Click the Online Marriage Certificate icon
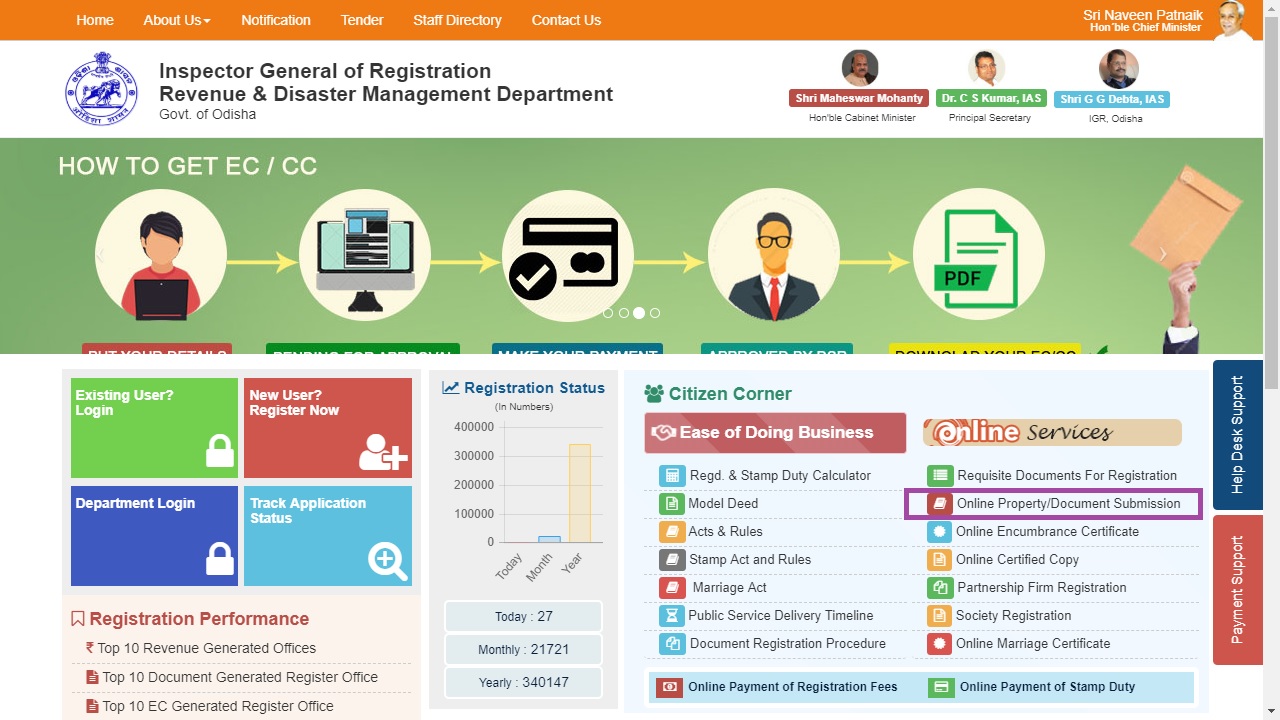Screen dimensions: 1280x720 938,644
